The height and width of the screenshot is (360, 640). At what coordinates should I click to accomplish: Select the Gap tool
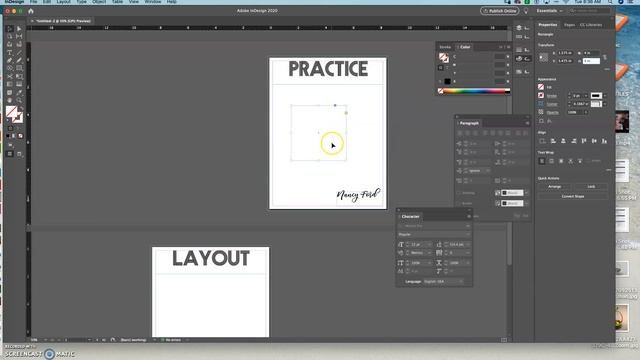point(19,37)
